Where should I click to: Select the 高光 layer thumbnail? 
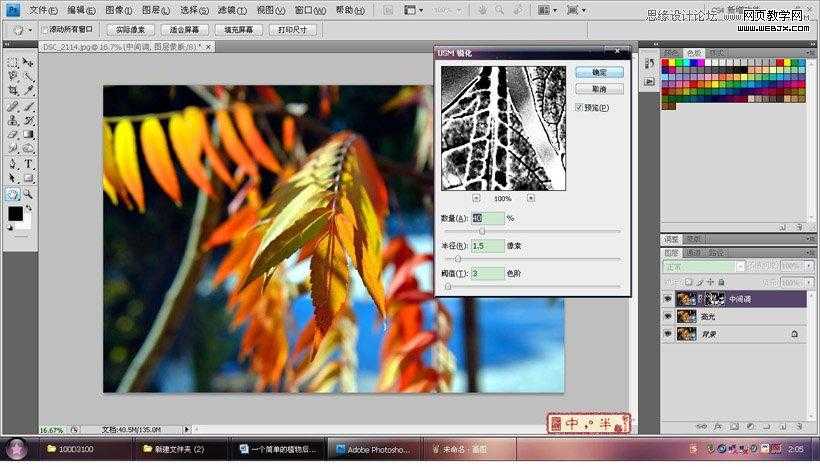[x=686, y=316]
